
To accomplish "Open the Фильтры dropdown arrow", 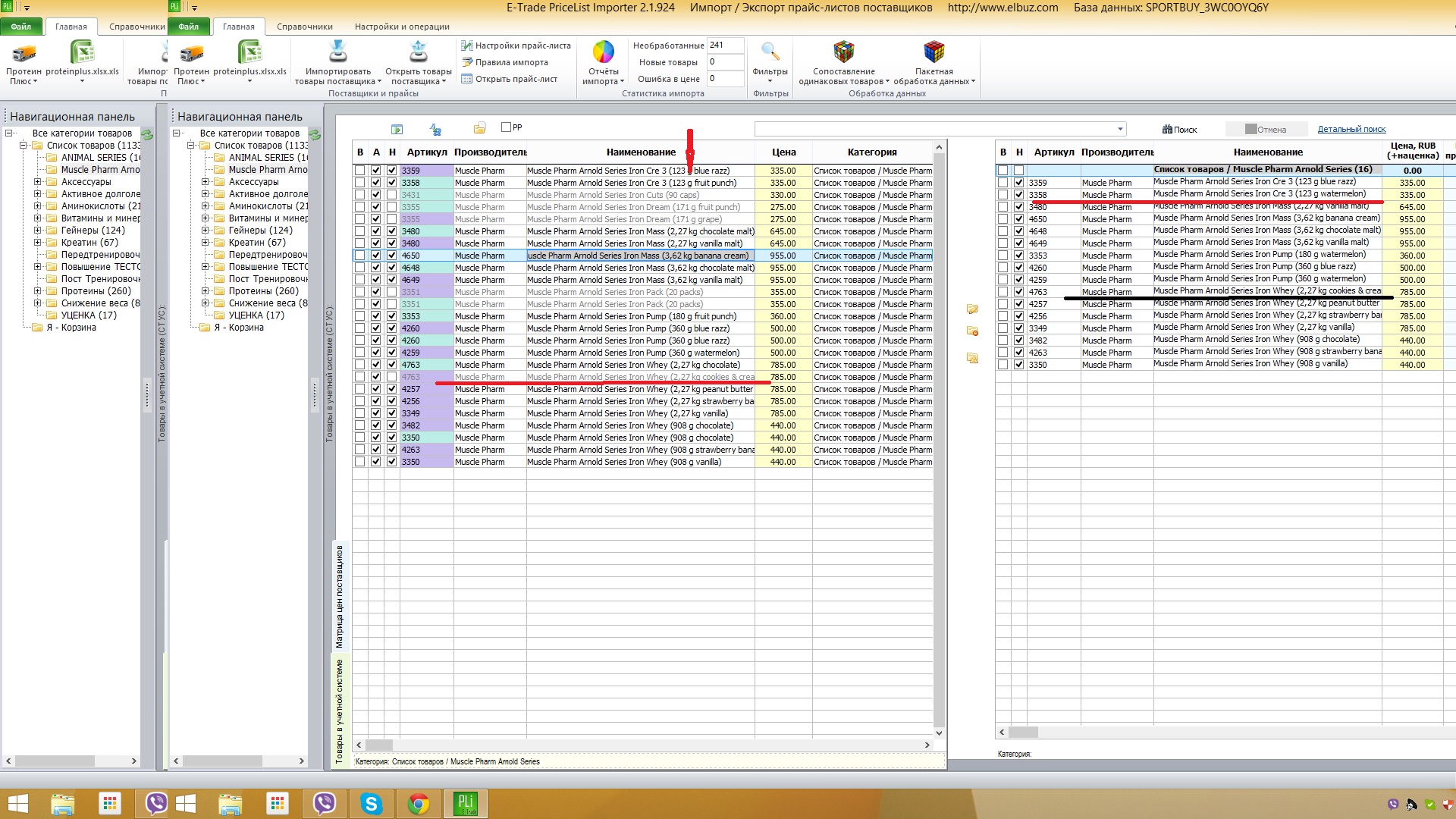I will 770,82.
